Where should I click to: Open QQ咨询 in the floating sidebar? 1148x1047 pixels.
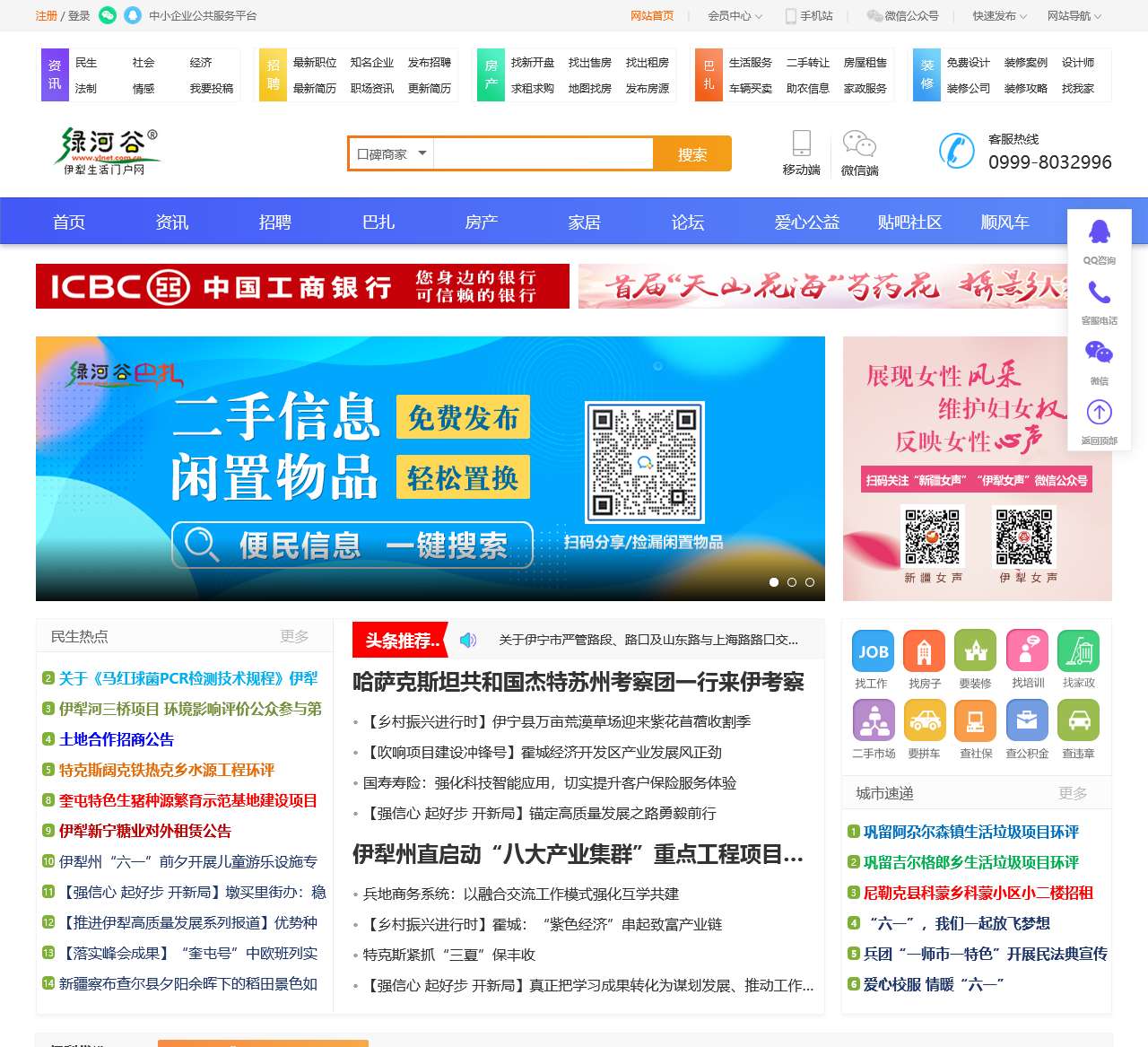click(1099, 235)
